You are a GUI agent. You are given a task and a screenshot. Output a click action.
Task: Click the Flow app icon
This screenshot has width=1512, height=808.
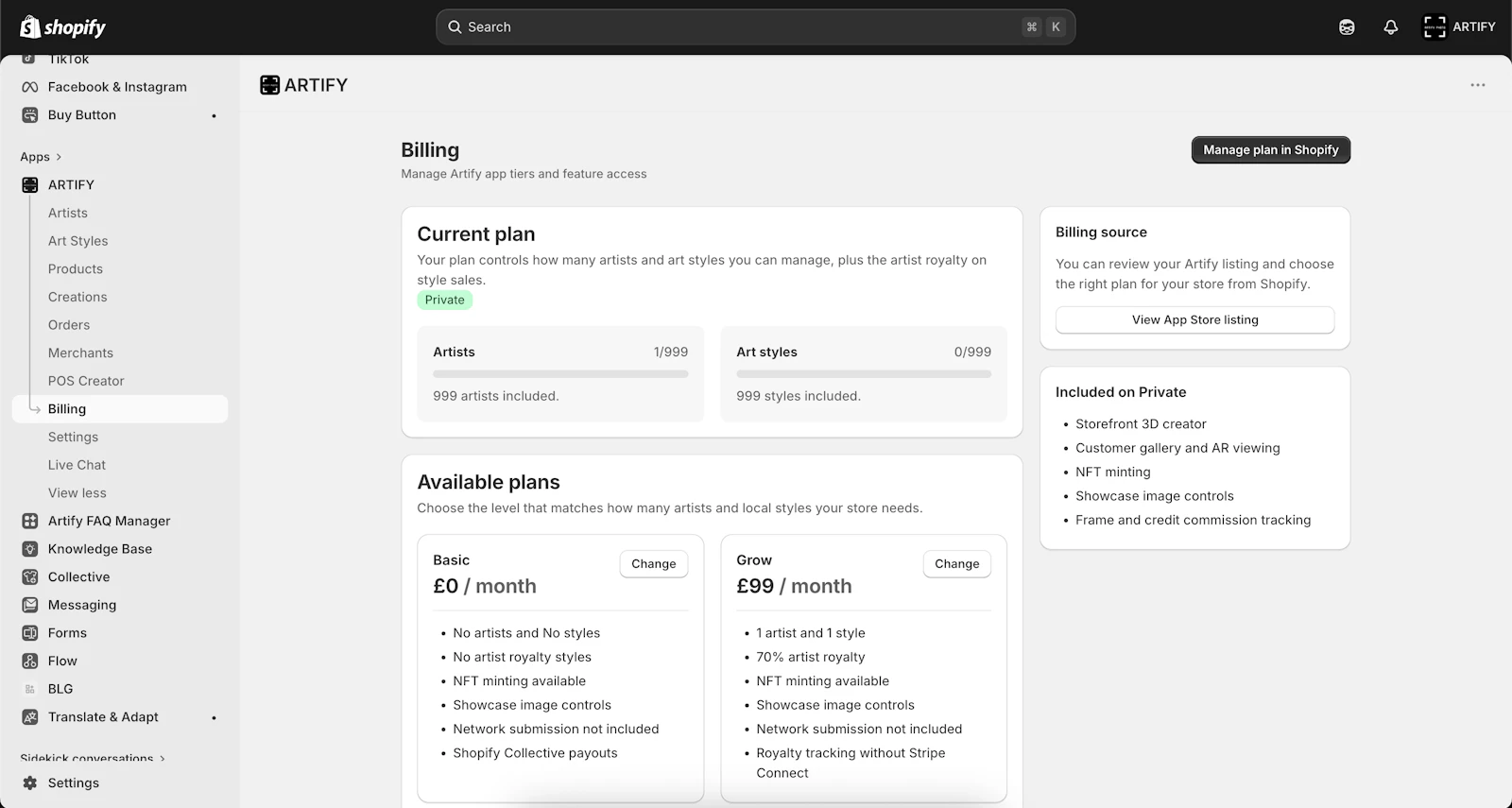[30, 662]
